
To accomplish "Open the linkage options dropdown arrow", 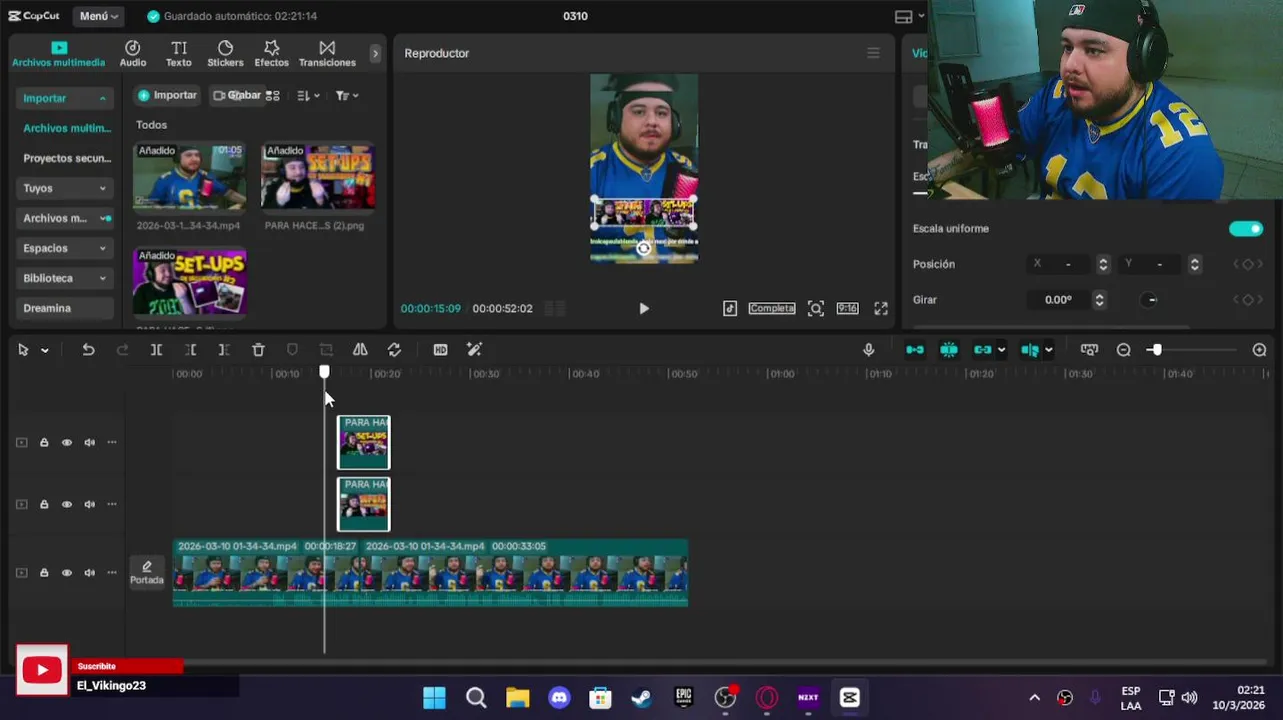I will coord(1001,351).
